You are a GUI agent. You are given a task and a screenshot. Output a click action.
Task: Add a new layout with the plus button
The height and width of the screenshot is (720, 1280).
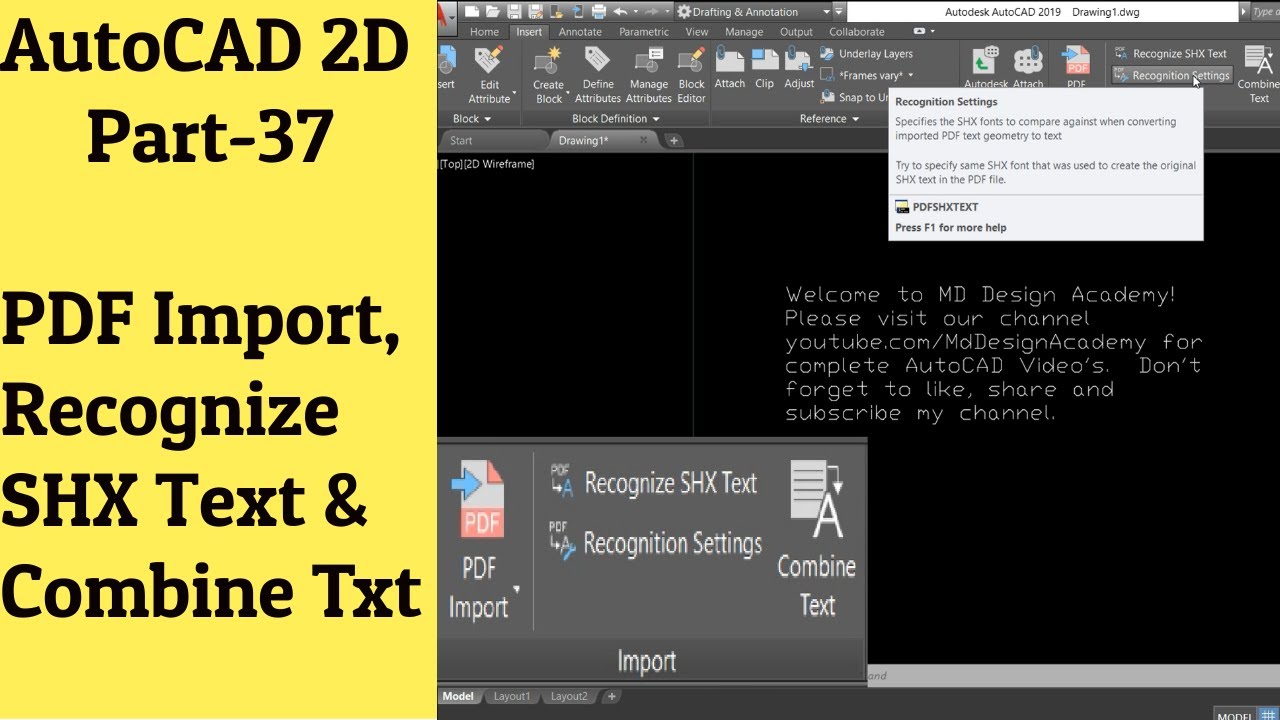(612, 696)
